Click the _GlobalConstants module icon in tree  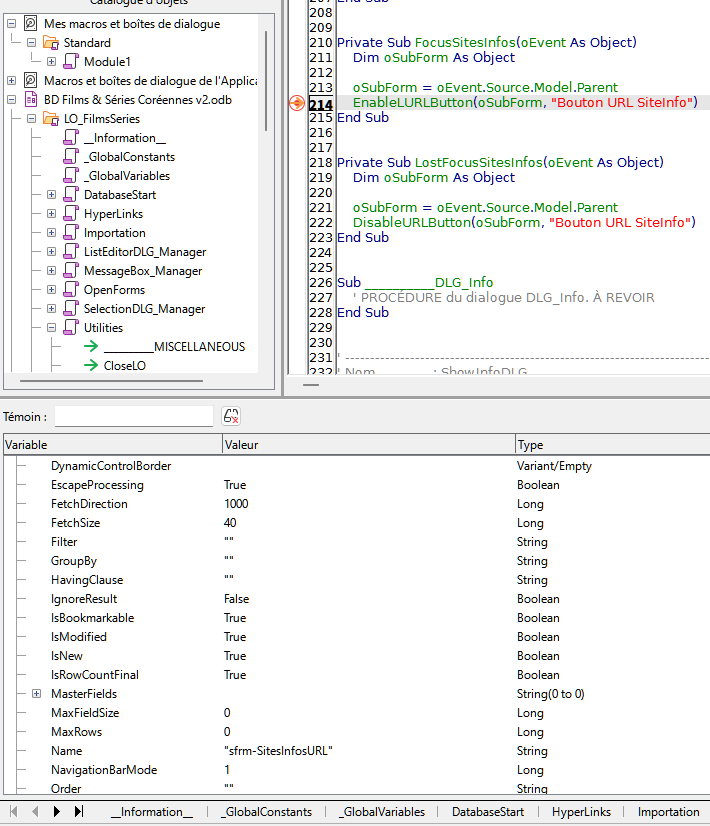(x=71, y=156)
